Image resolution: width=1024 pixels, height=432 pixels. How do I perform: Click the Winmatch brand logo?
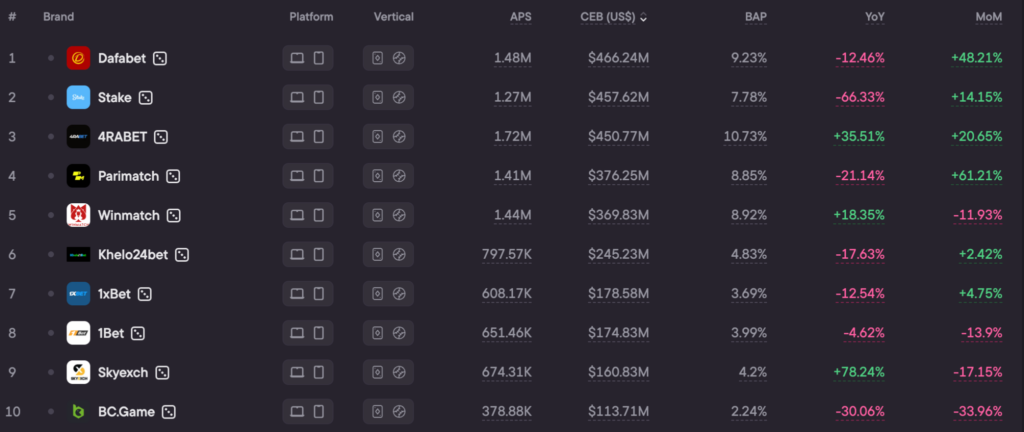click(78, 215)
